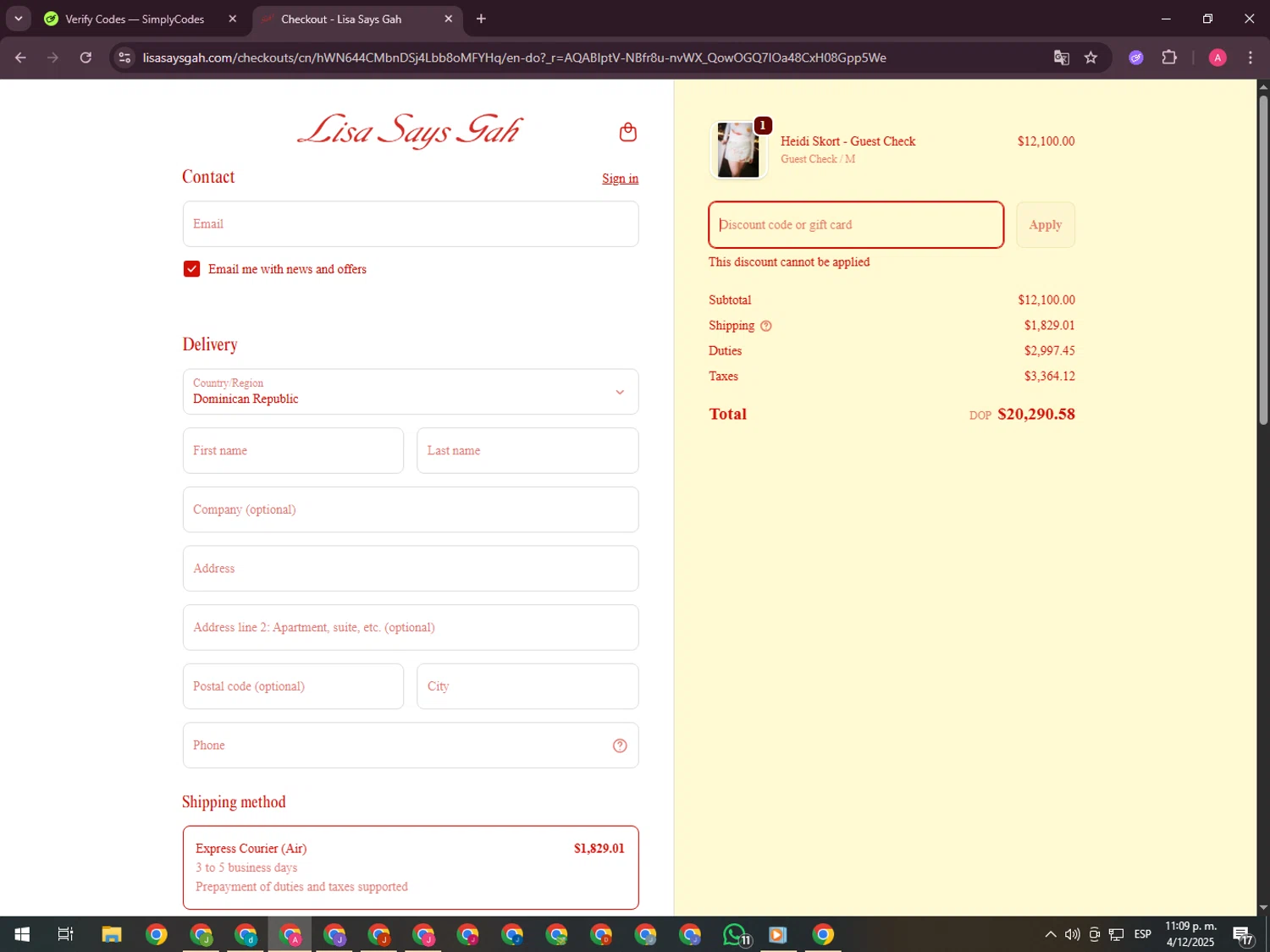Viewport: 1270px width, 952px height.
Task: Open a new browser tab
Action: point(481,19)
